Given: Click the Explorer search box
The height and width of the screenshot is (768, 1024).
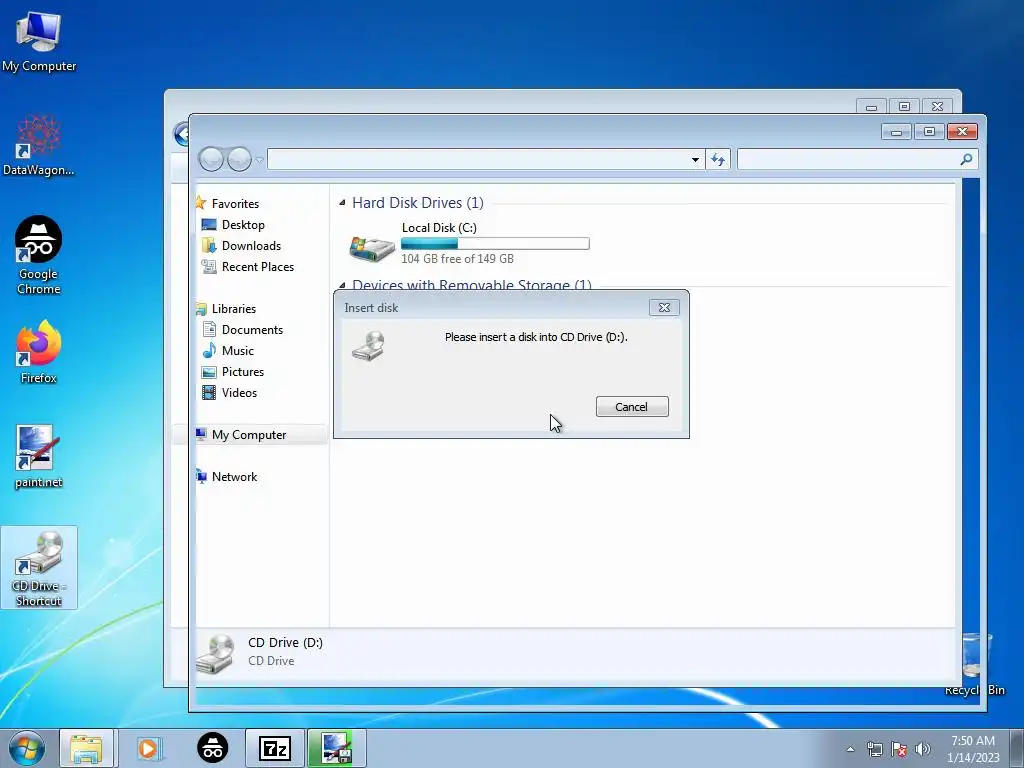Looking at the screenshot, I should tap(857, 159).
